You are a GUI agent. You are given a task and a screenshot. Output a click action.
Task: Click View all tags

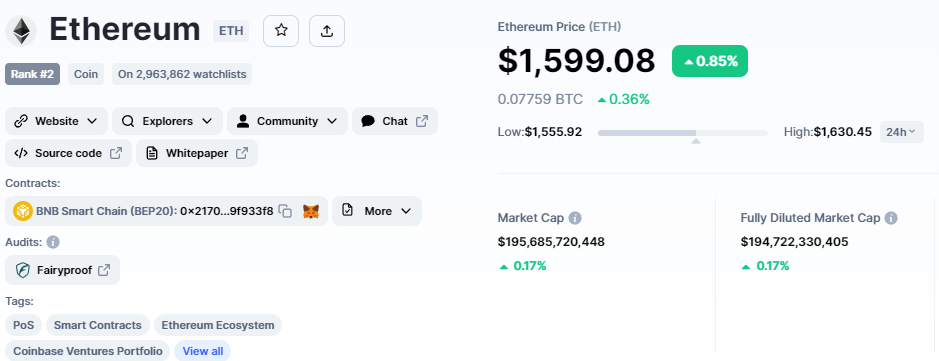[202, 351]
